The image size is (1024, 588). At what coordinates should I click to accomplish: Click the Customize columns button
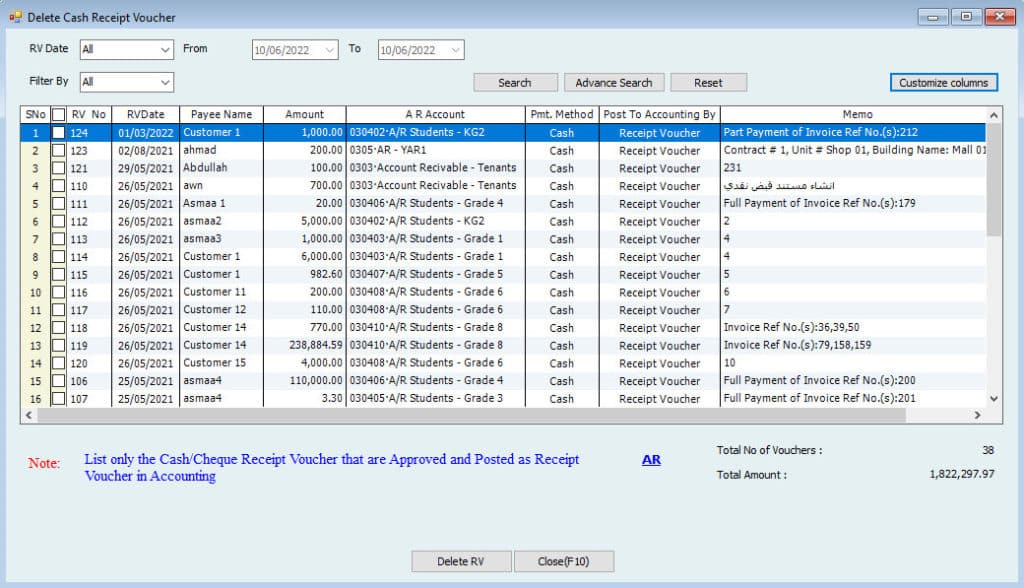point(943,83)
